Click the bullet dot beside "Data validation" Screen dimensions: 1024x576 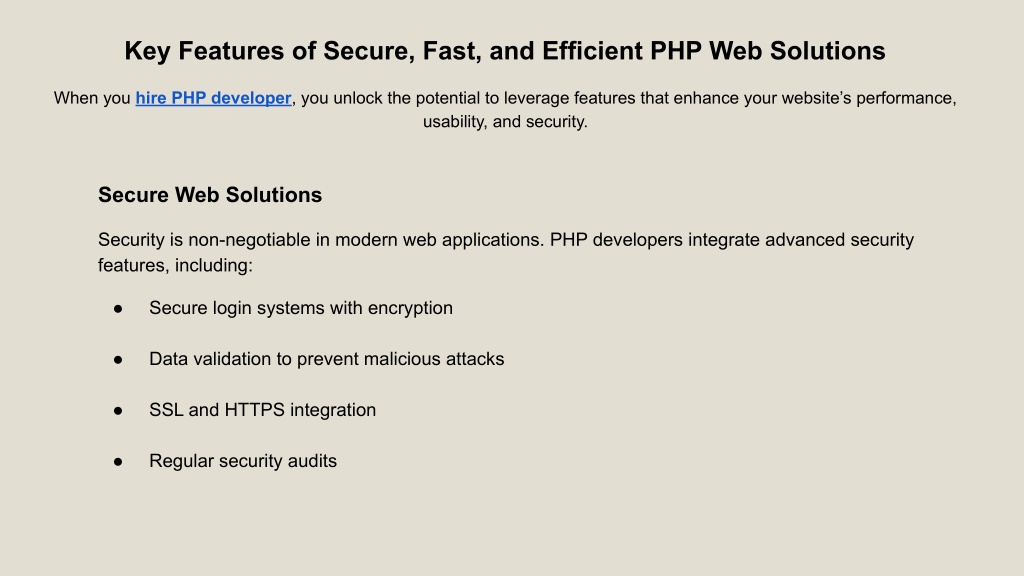(x=118, y=359)
